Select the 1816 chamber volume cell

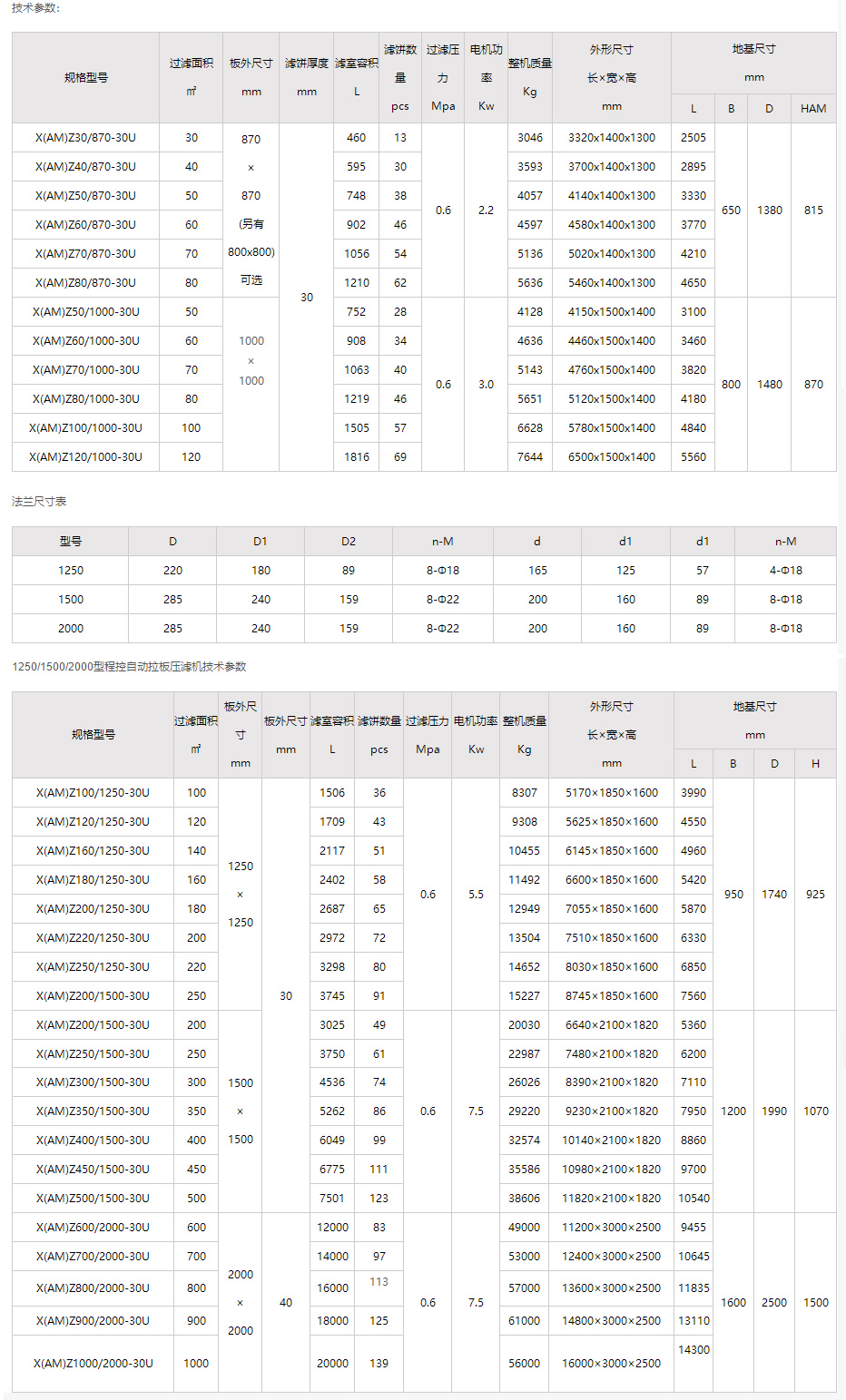pyautogui.click(x=356, y=457)
